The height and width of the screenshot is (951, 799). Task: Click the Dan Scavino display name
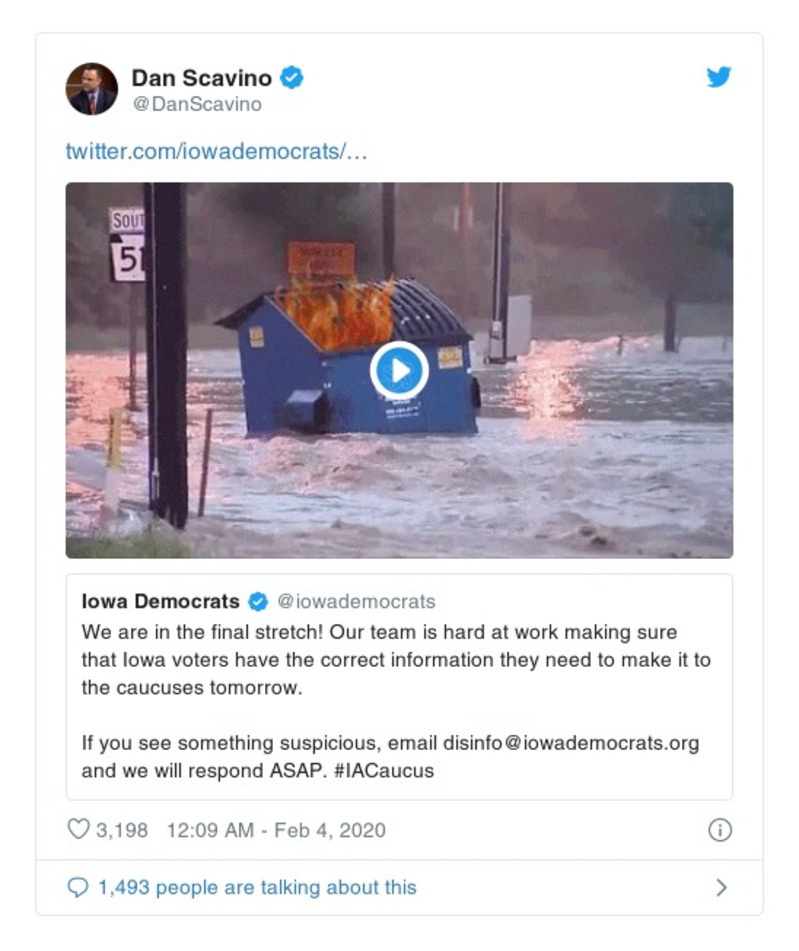(201, 78)
